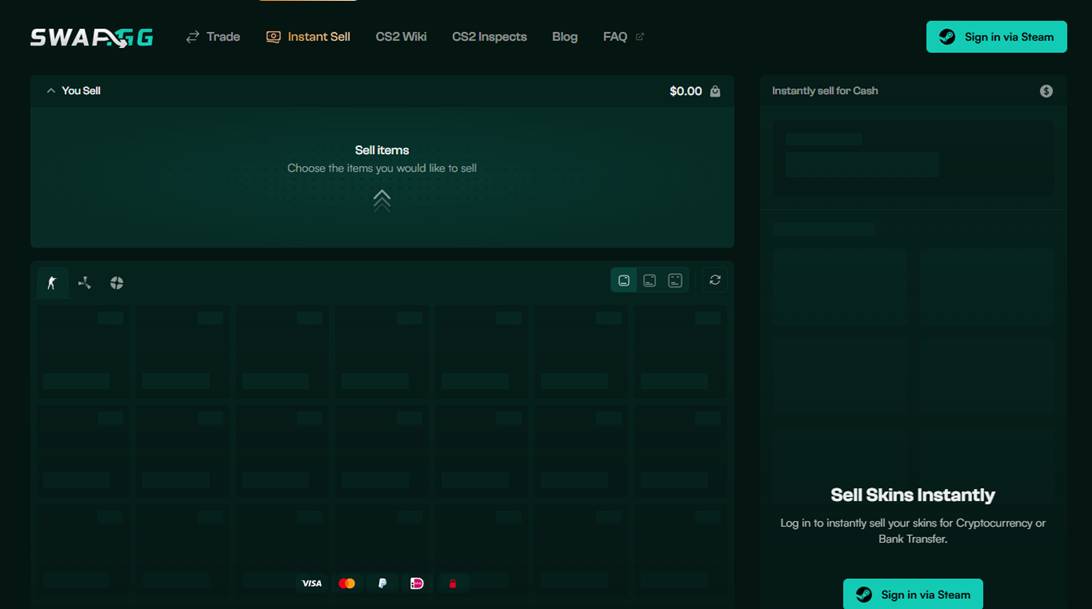Switch inventory to large grid view

tap(623, 280)
